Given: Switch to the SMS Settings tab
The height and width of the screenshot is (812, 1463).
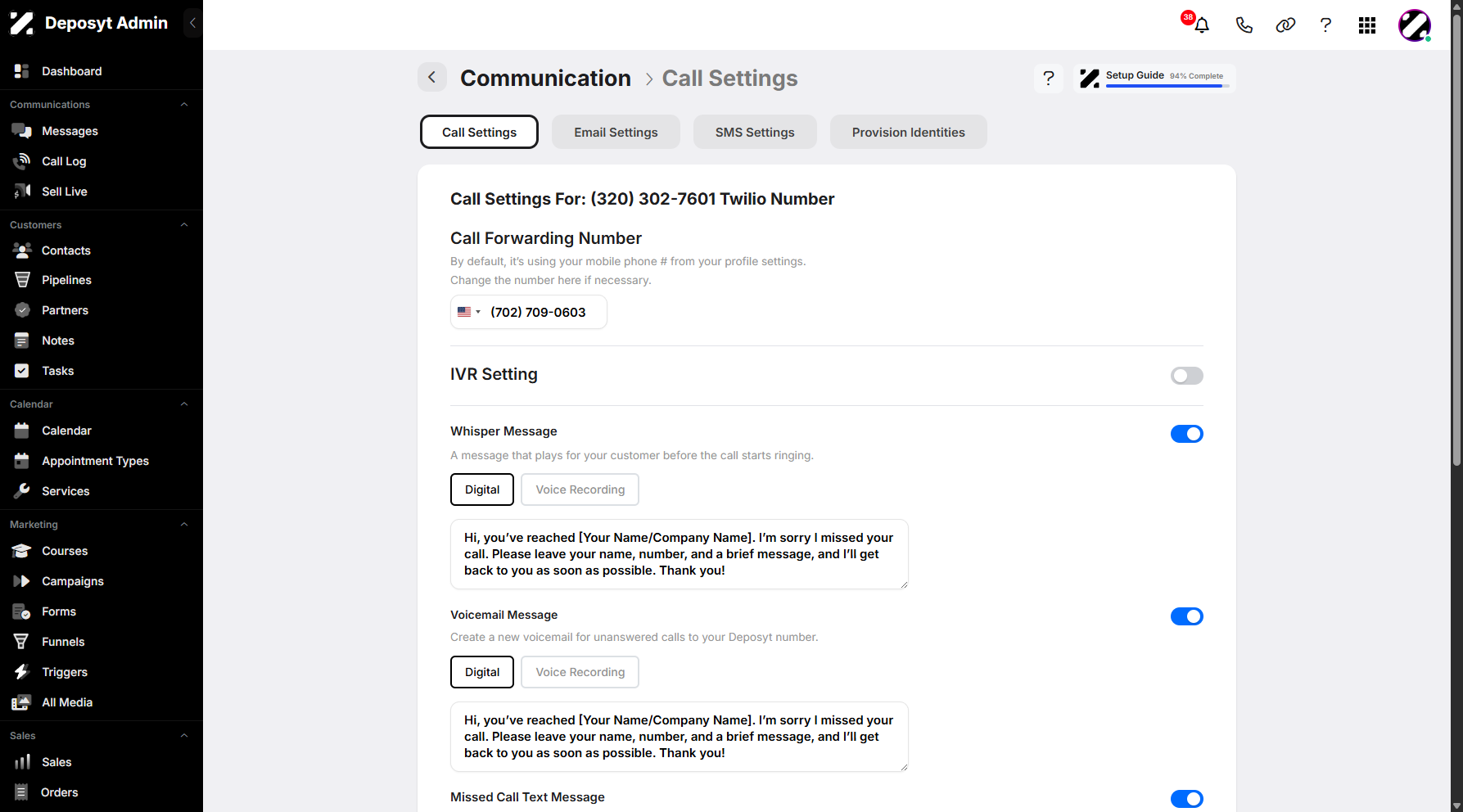Looking at the screenshot, I should [x=755, y=132].
